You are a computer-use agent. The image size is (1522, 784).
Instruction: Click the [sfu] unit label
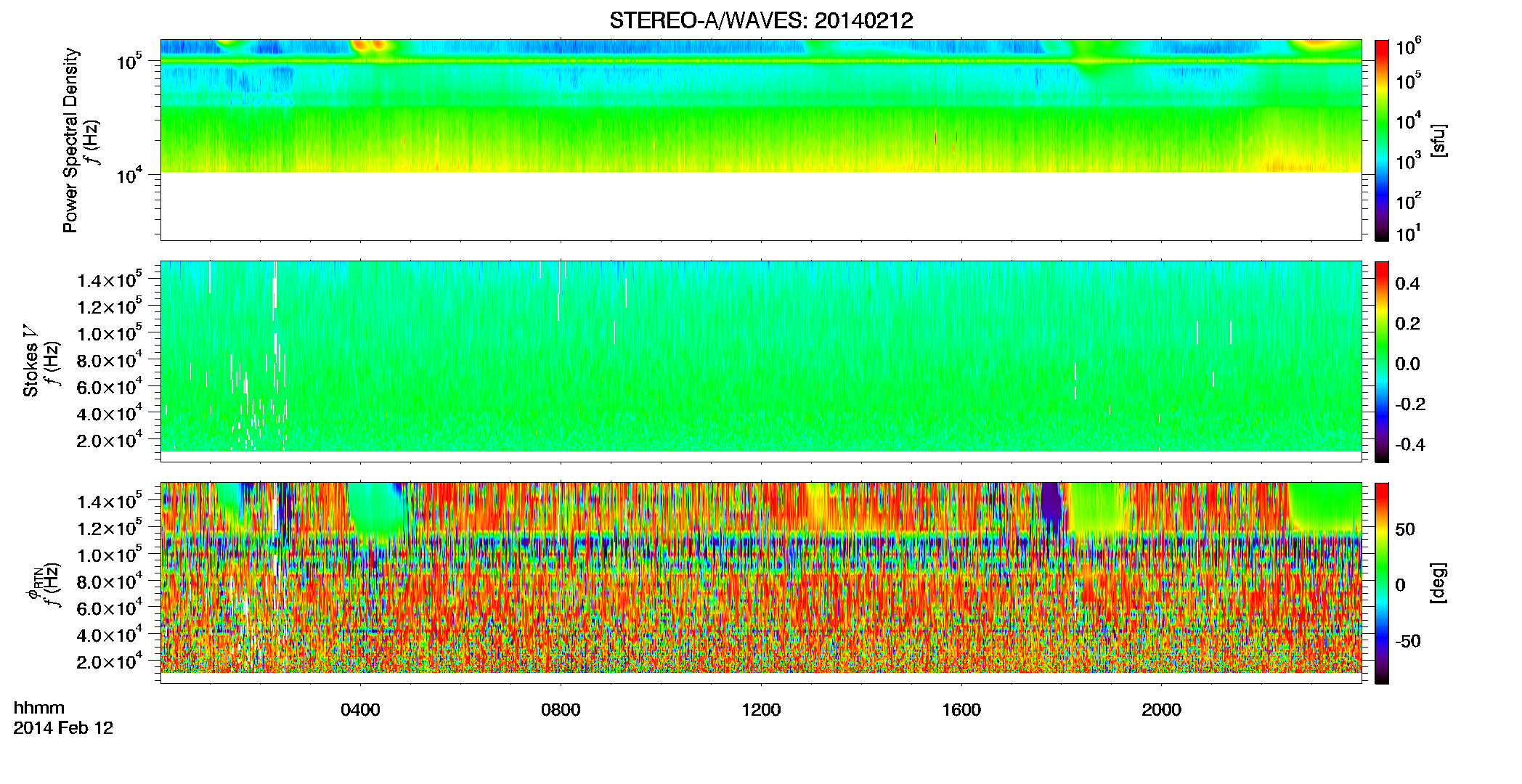point(1438,140)
